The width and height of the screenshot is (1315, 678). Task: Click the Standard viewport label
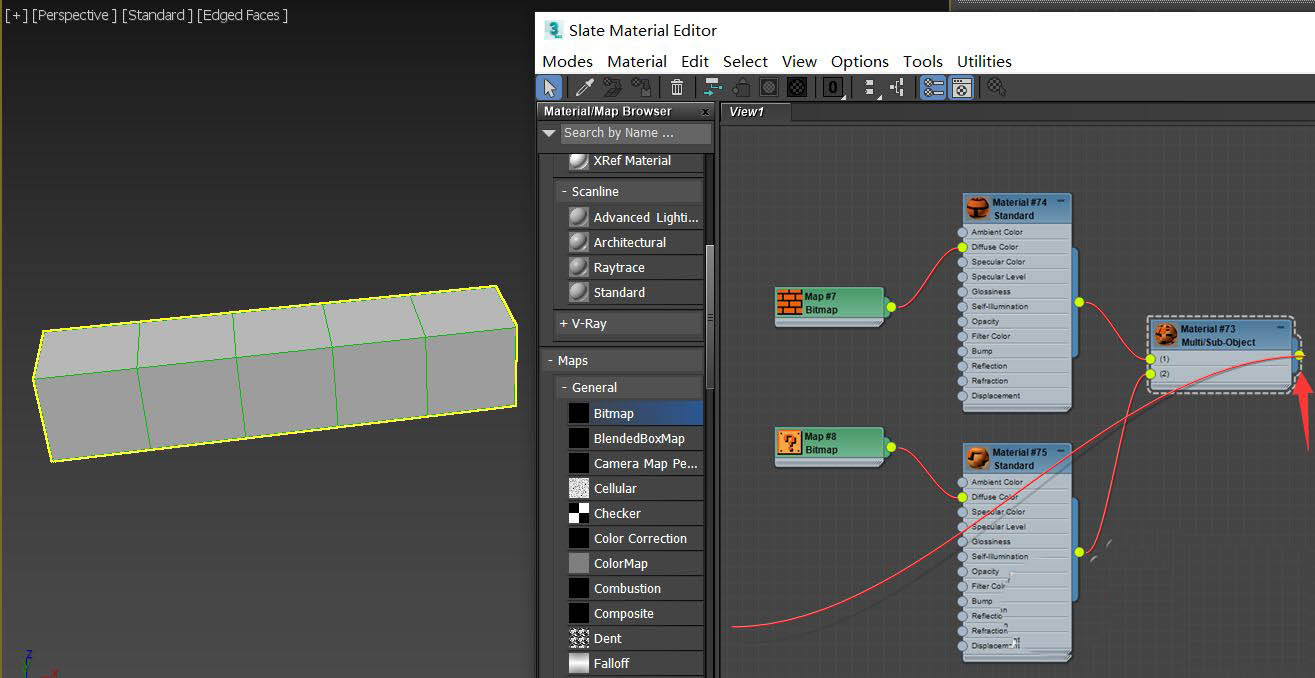click(x=157, y=15)
